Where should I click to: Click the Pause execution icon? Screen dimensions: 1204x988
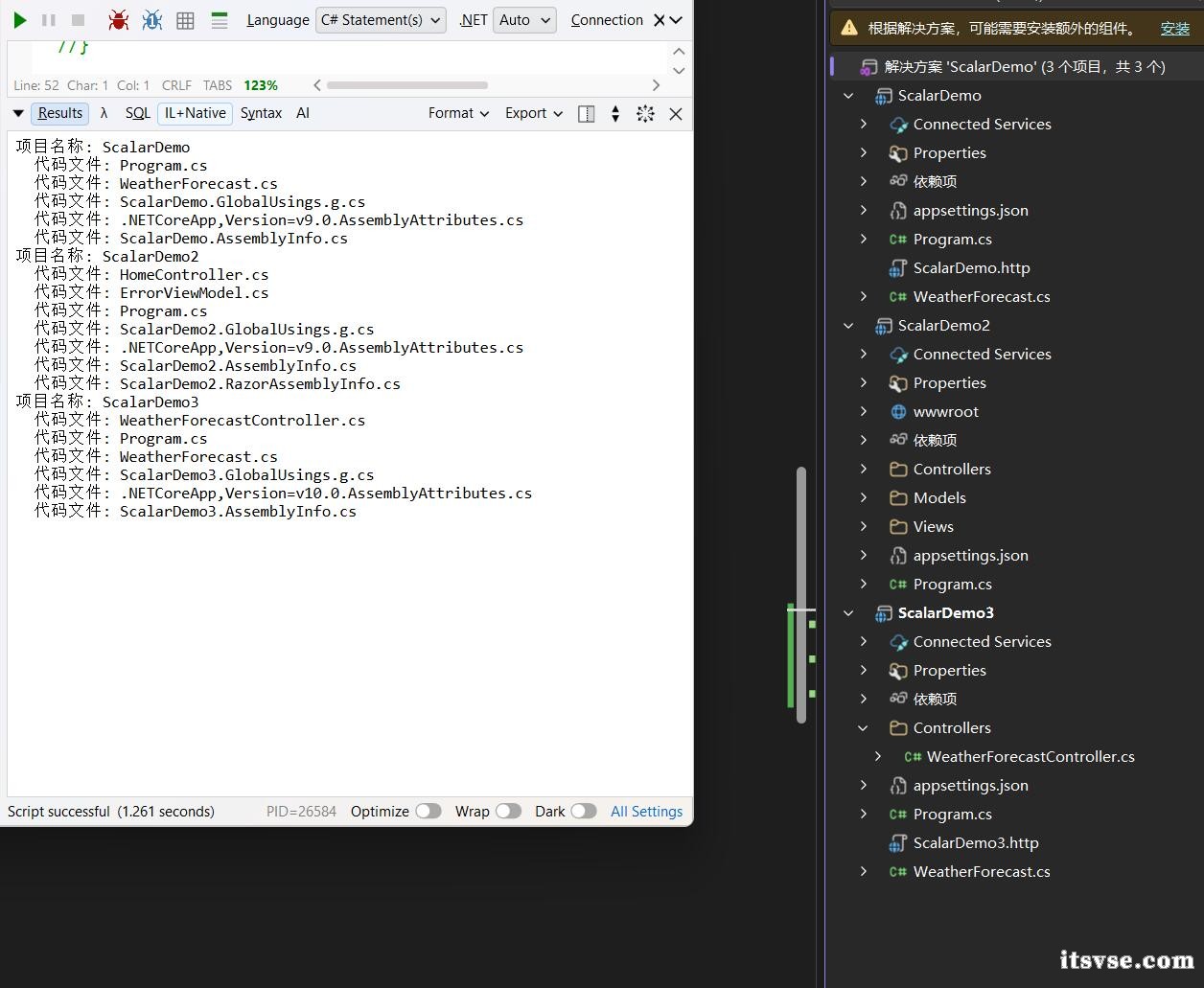pyautogui.click(x=49, y=20)
